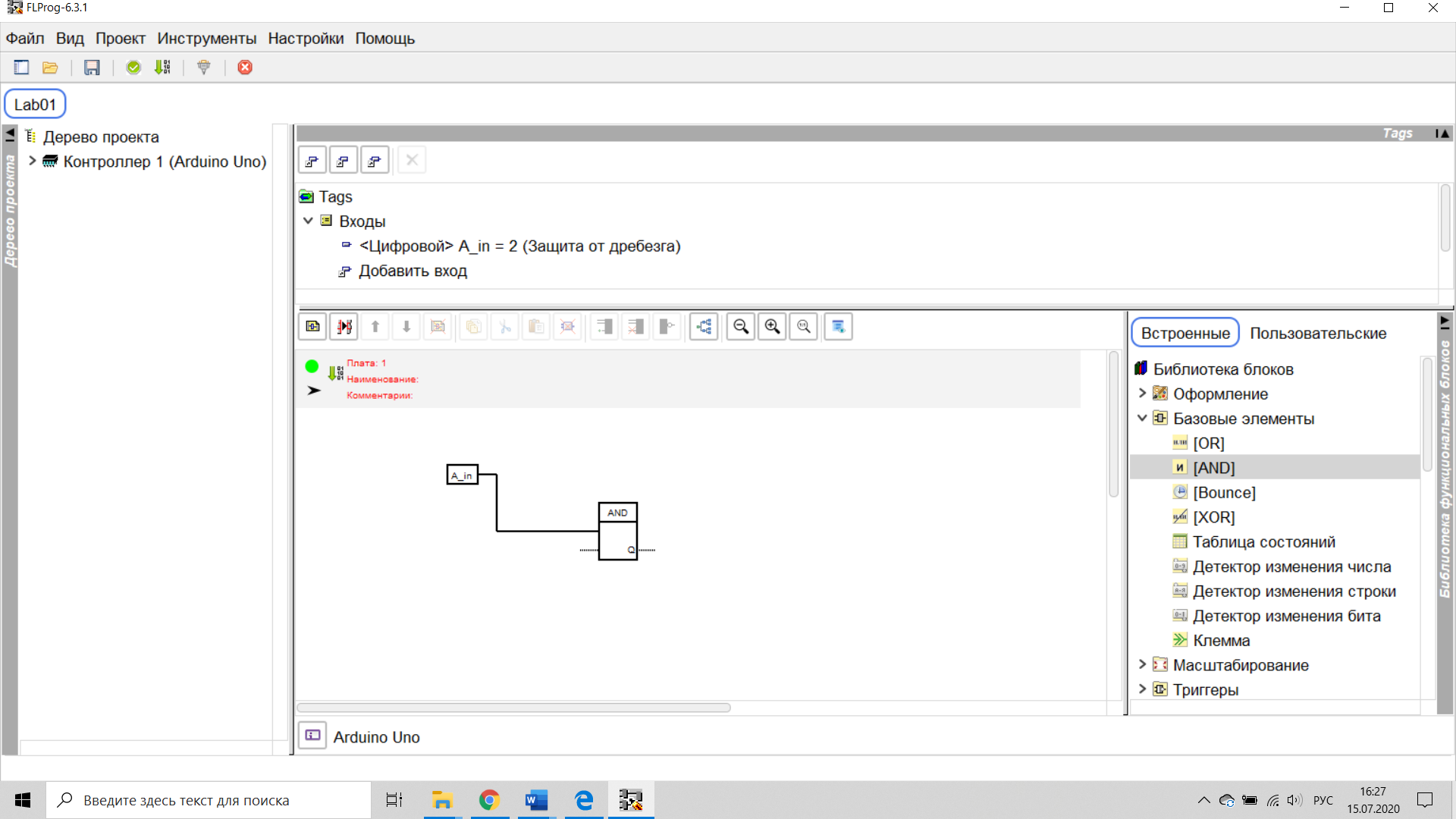1456x819 pixels.
Task: Collapse the Входы tags group
Action: pos(308,221)
